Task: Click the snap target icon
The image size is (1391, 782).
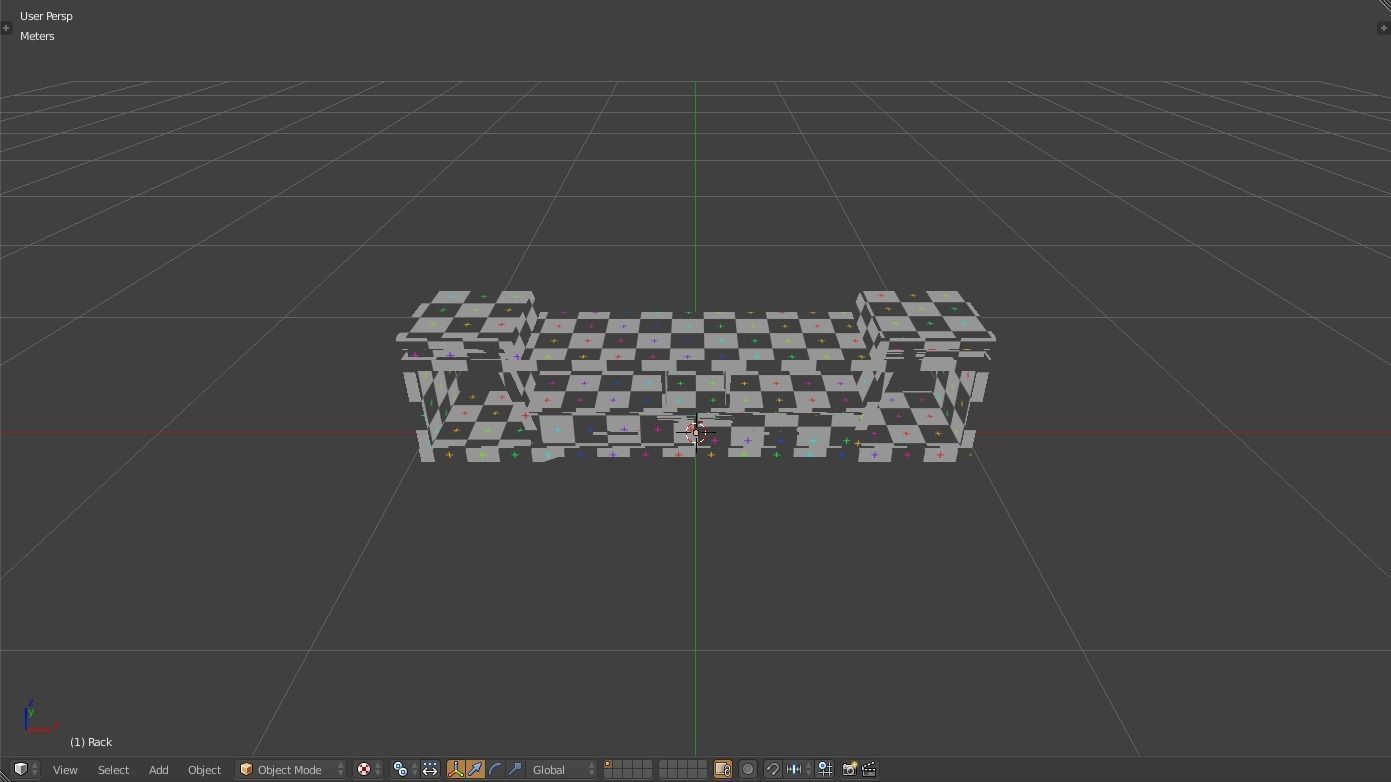Action: click(825, 769)
